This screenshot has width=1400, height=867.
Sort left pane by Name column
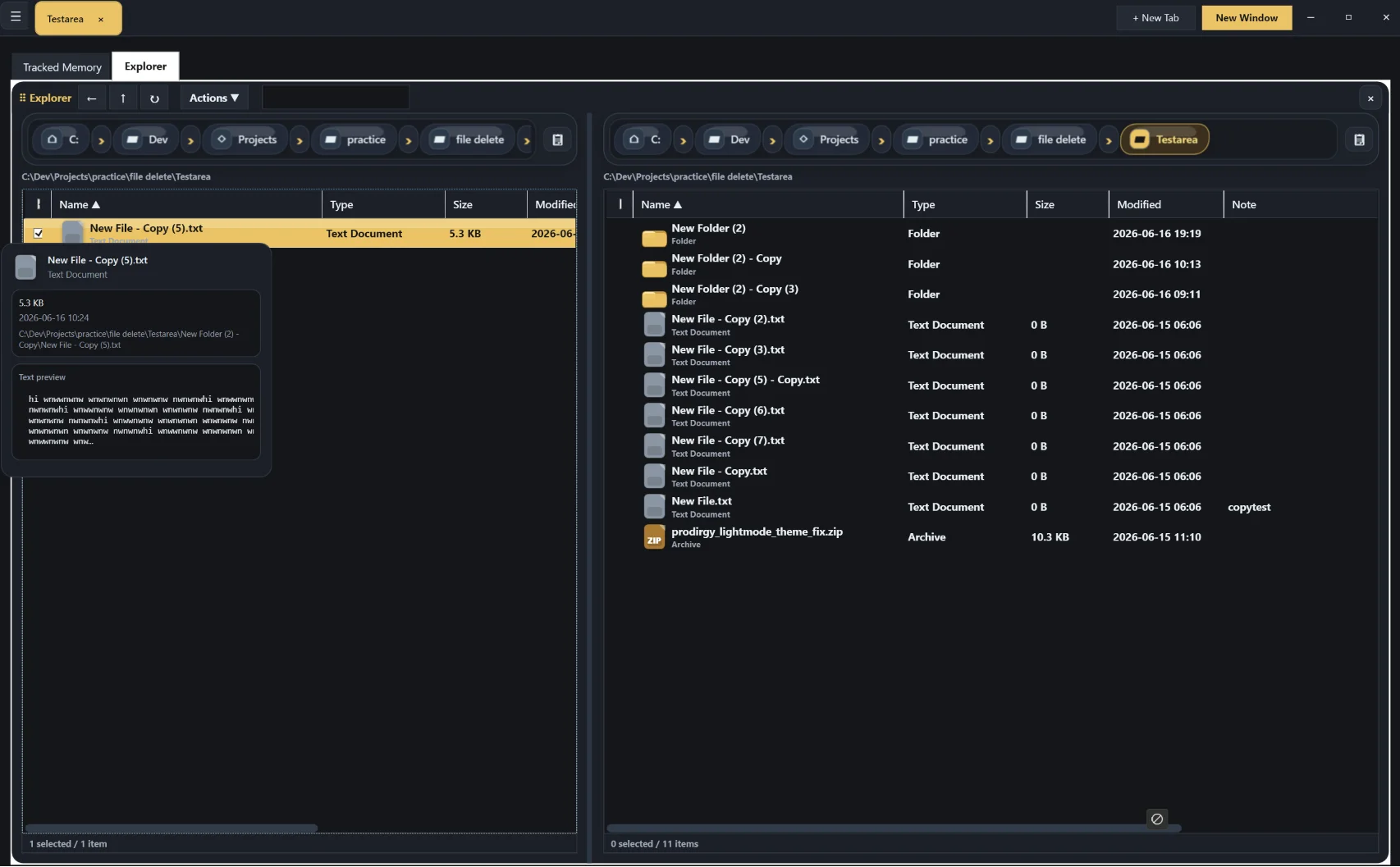(187, 204)
